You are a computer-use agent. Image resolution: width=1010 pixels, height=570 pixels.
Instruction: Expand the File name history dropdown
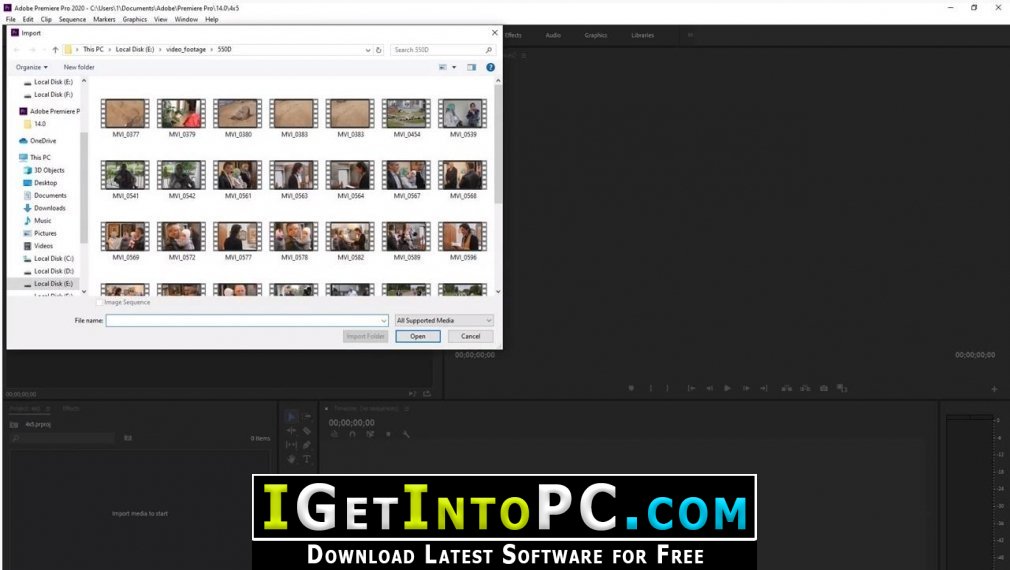384,320
